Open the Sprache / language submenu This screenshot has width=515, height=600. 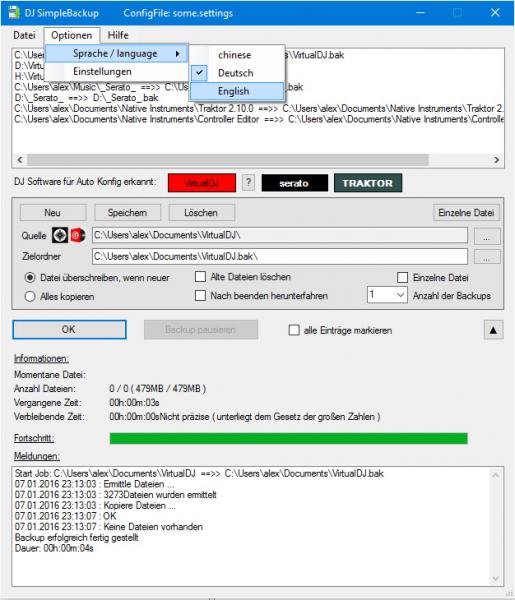click(x=116, y=54)
